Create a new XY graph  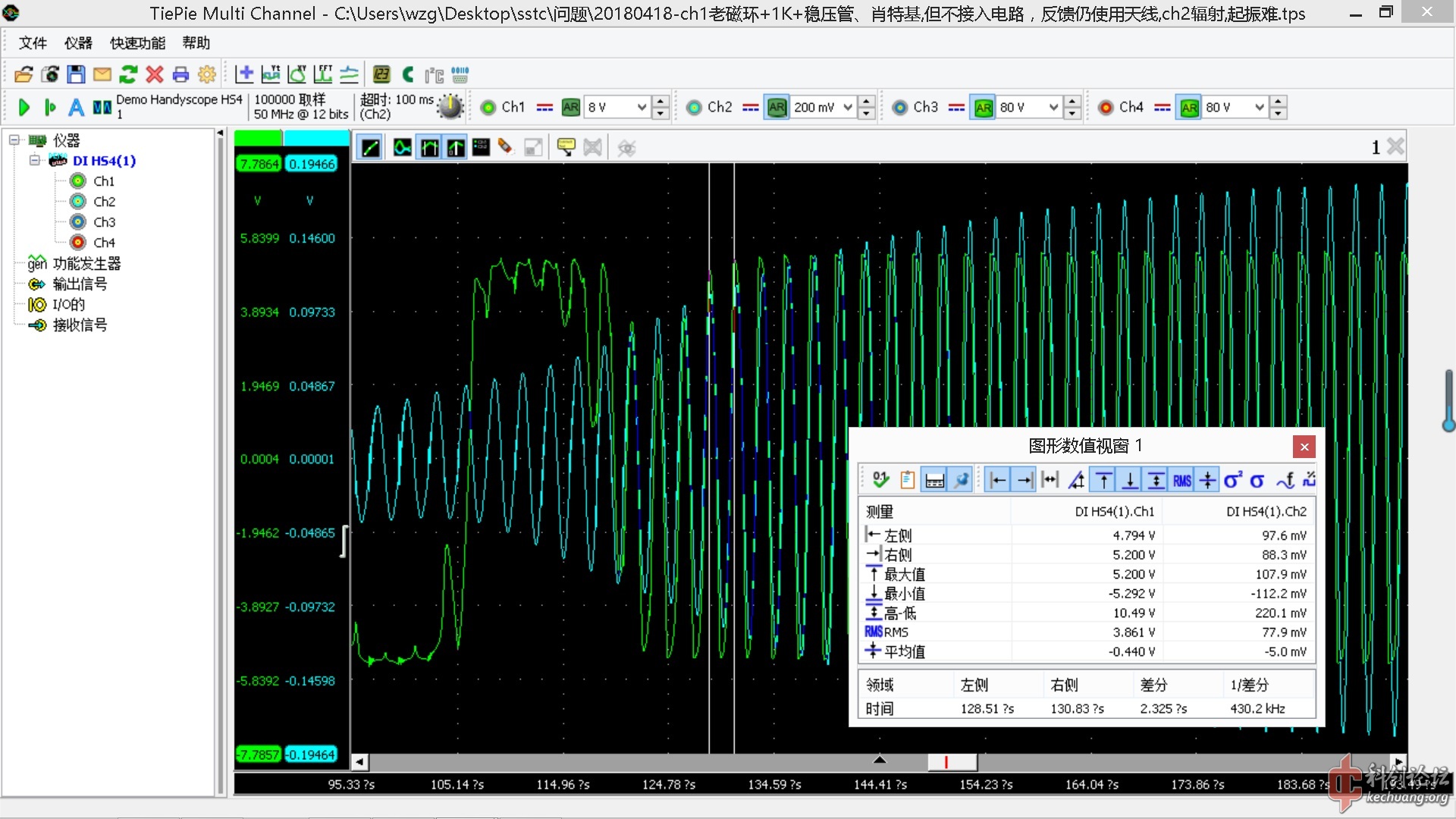tap(297, 74)
